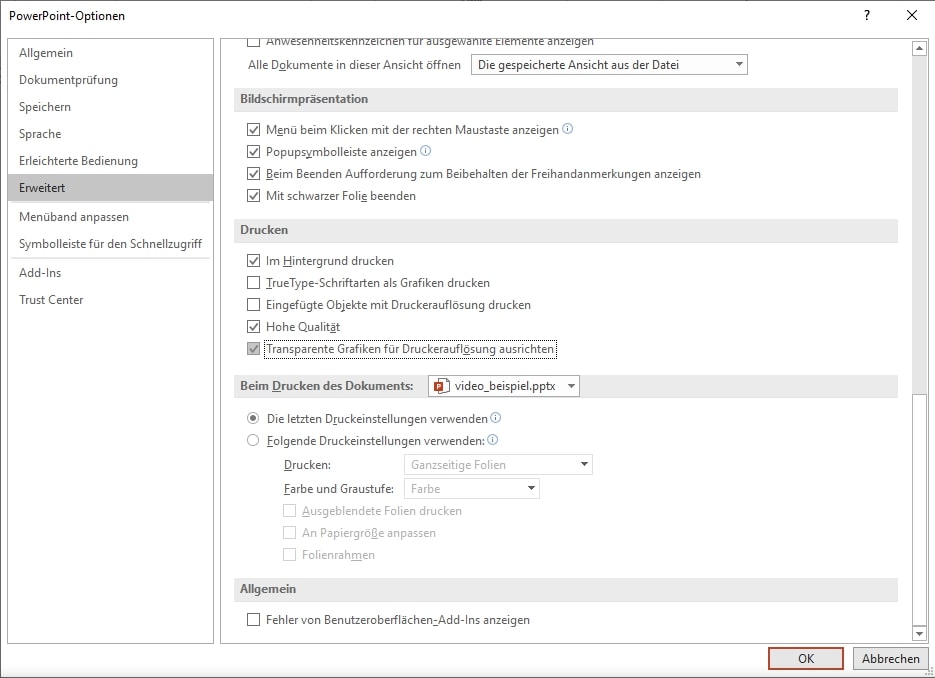Click the PowerPoint file icon in document dropdown
The width and height of the screenshot is (935, 678).
pos(441,386)
